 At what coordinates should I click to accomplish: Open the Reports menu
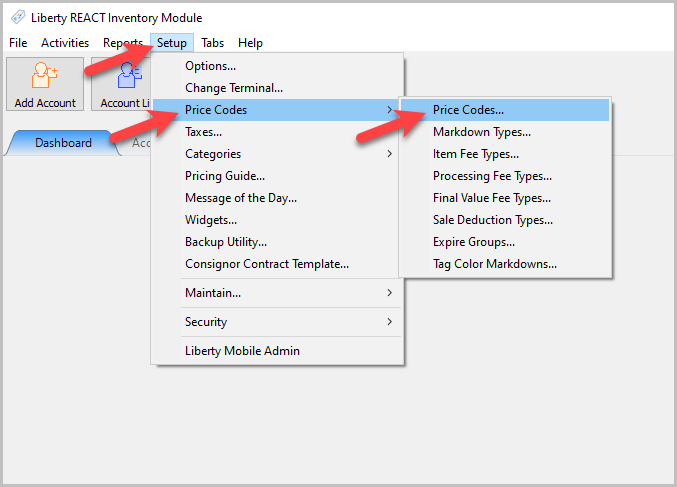[123, 43]
